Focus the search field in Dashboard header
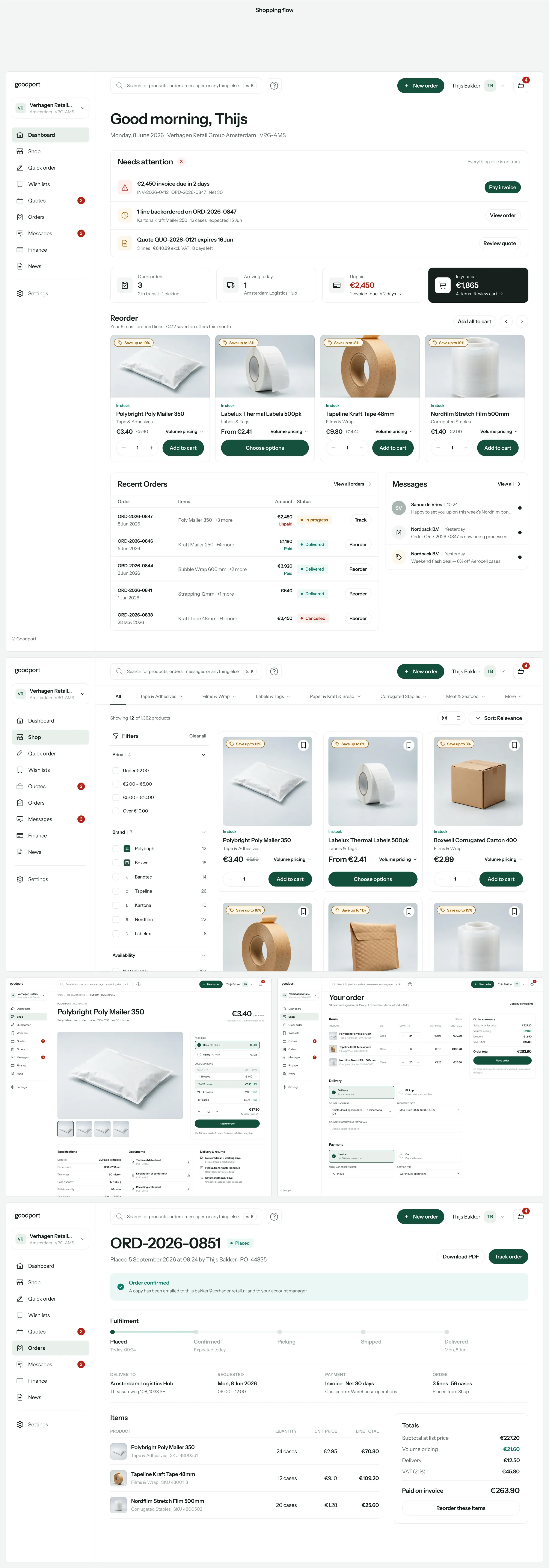This screenshot has height=1568, width=549. (186, 86)
